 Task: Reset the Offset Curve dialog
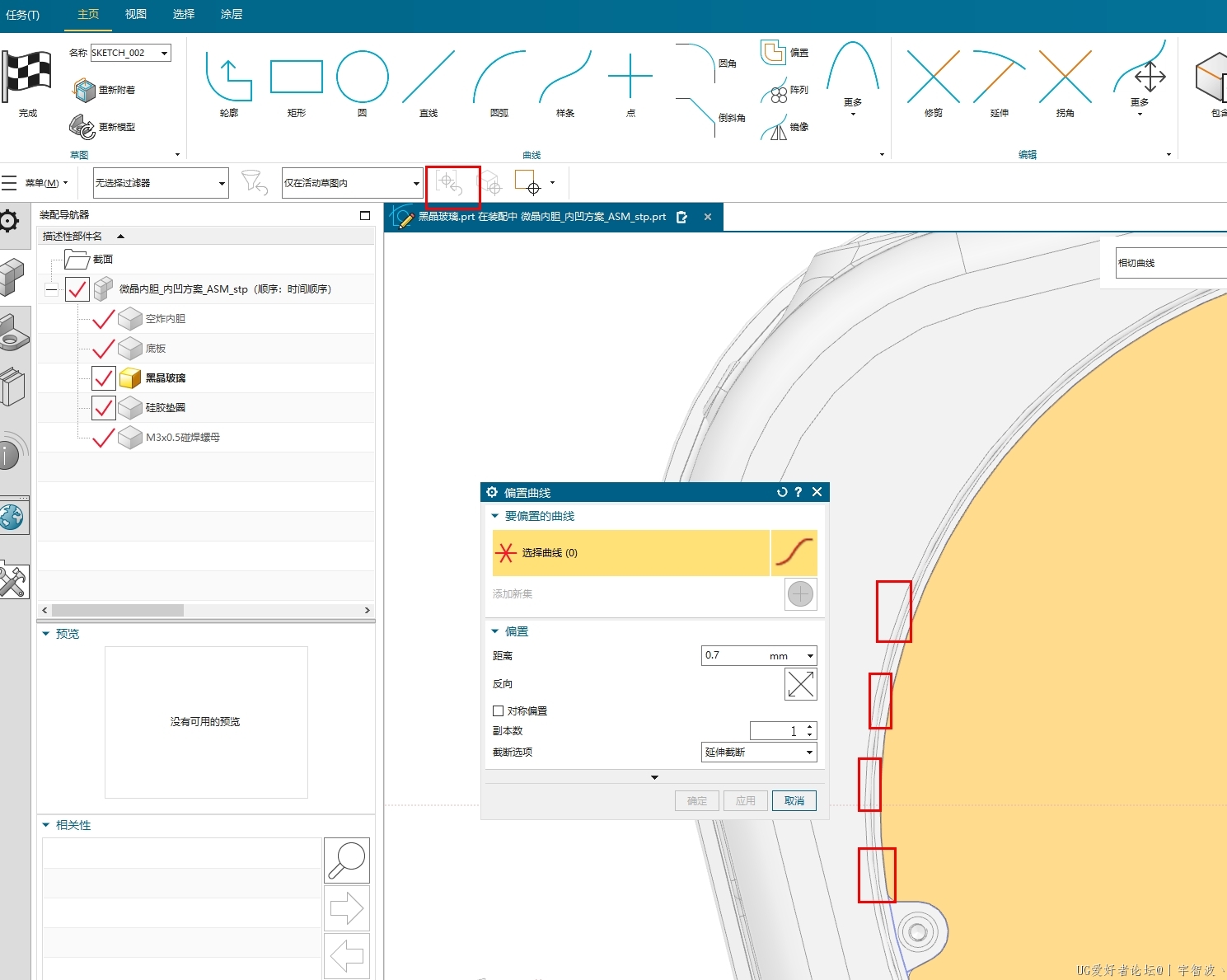point(782,492)
